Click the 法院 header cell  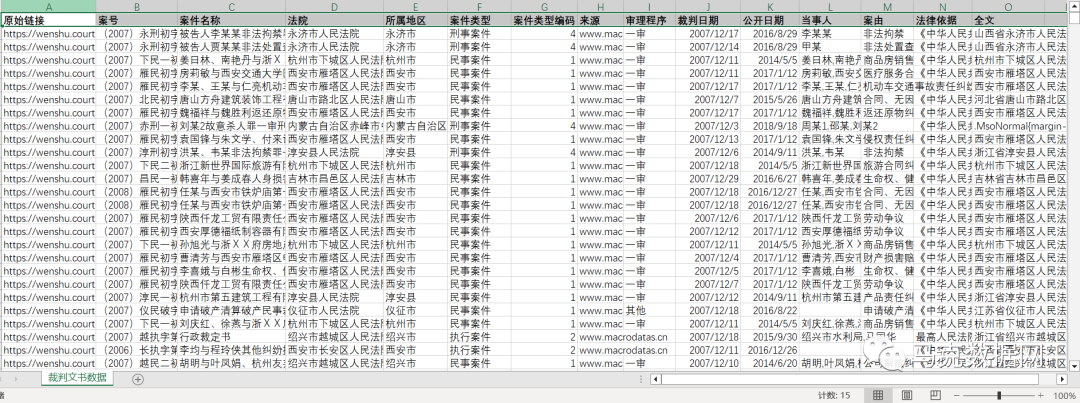tap(334, 20)
